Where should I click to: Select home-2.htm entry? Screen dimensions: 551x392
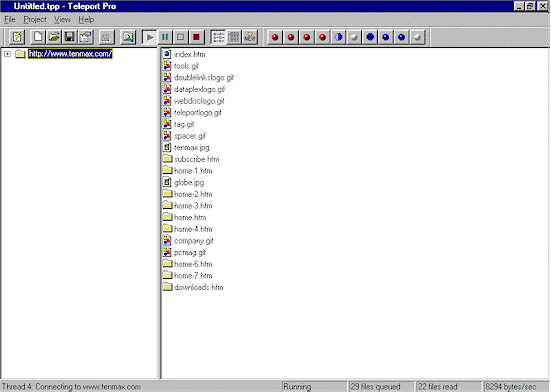(x=193, y=194)
